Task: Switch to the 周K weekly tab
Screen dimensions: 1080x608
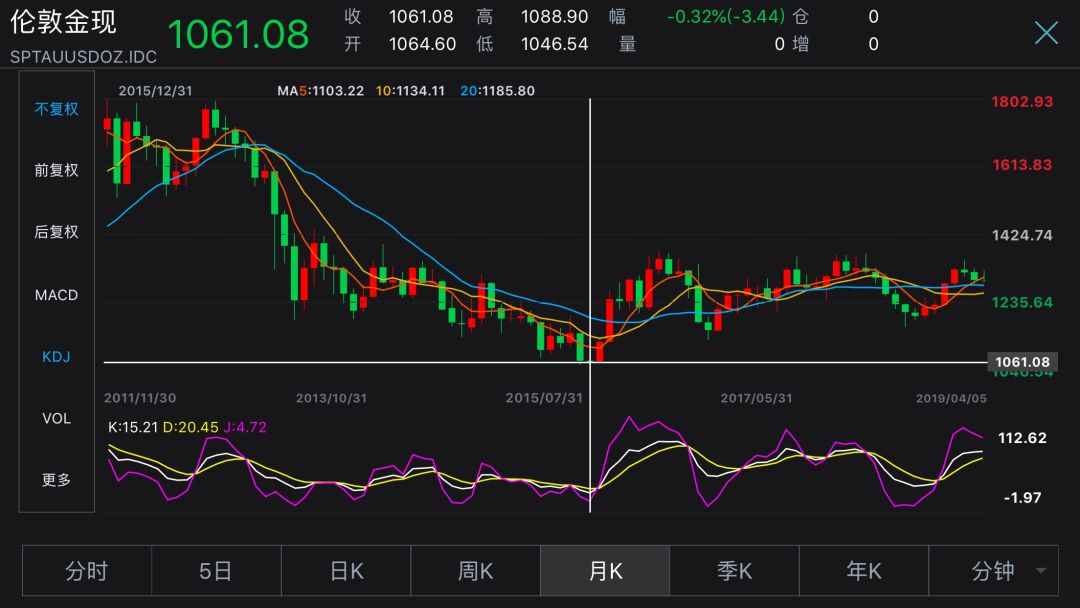Action: pyautogui.click(x=475, y=571)
